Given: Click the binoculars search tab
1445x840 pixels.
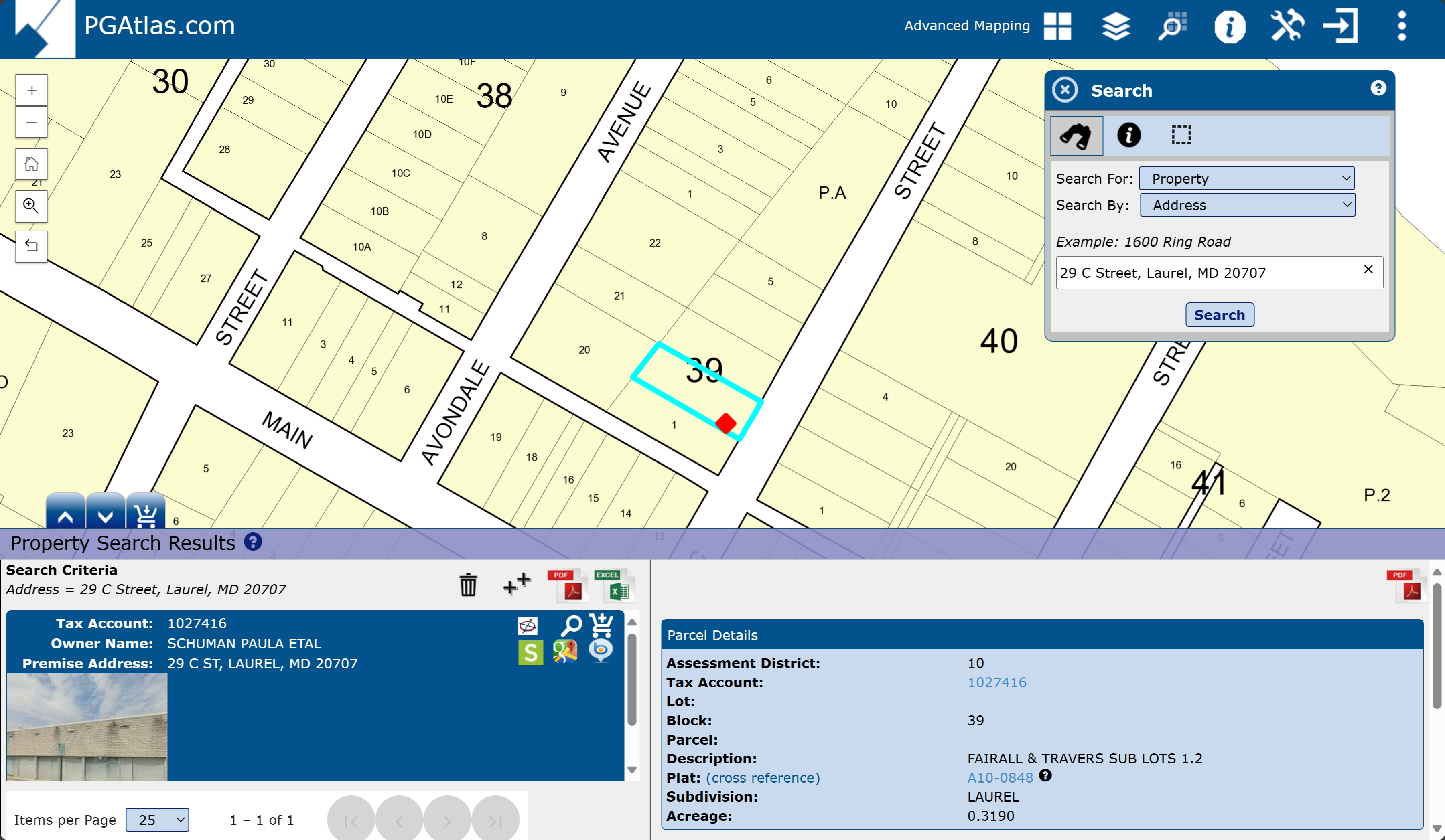Looking at the screenshot, I should point(1076,136).
